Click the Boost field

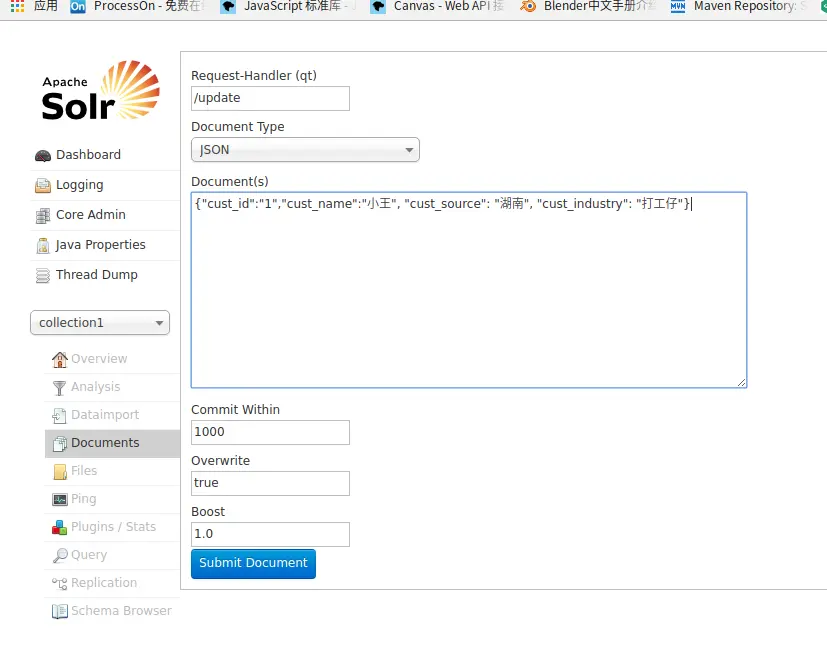coord(270,534)
